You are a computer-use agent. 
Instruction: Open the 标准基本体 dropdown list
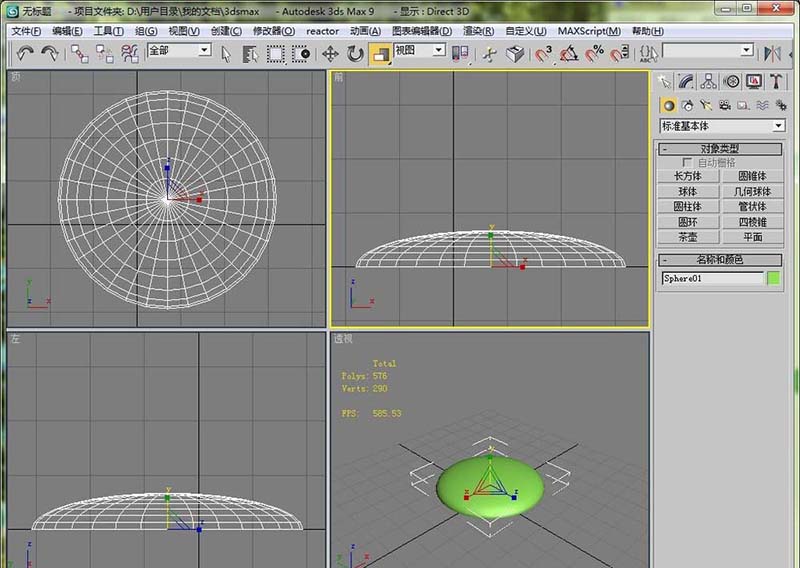pyautogui.click(x=778, y=126)
